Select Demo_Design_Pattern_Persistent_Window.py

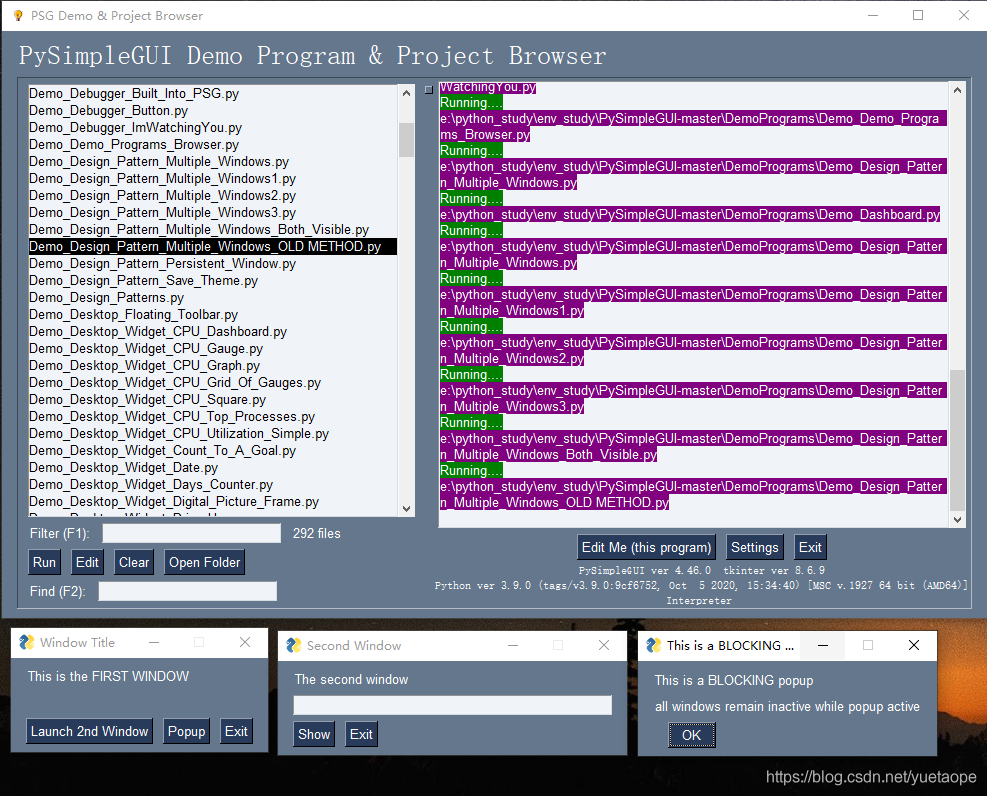point(213,263)
